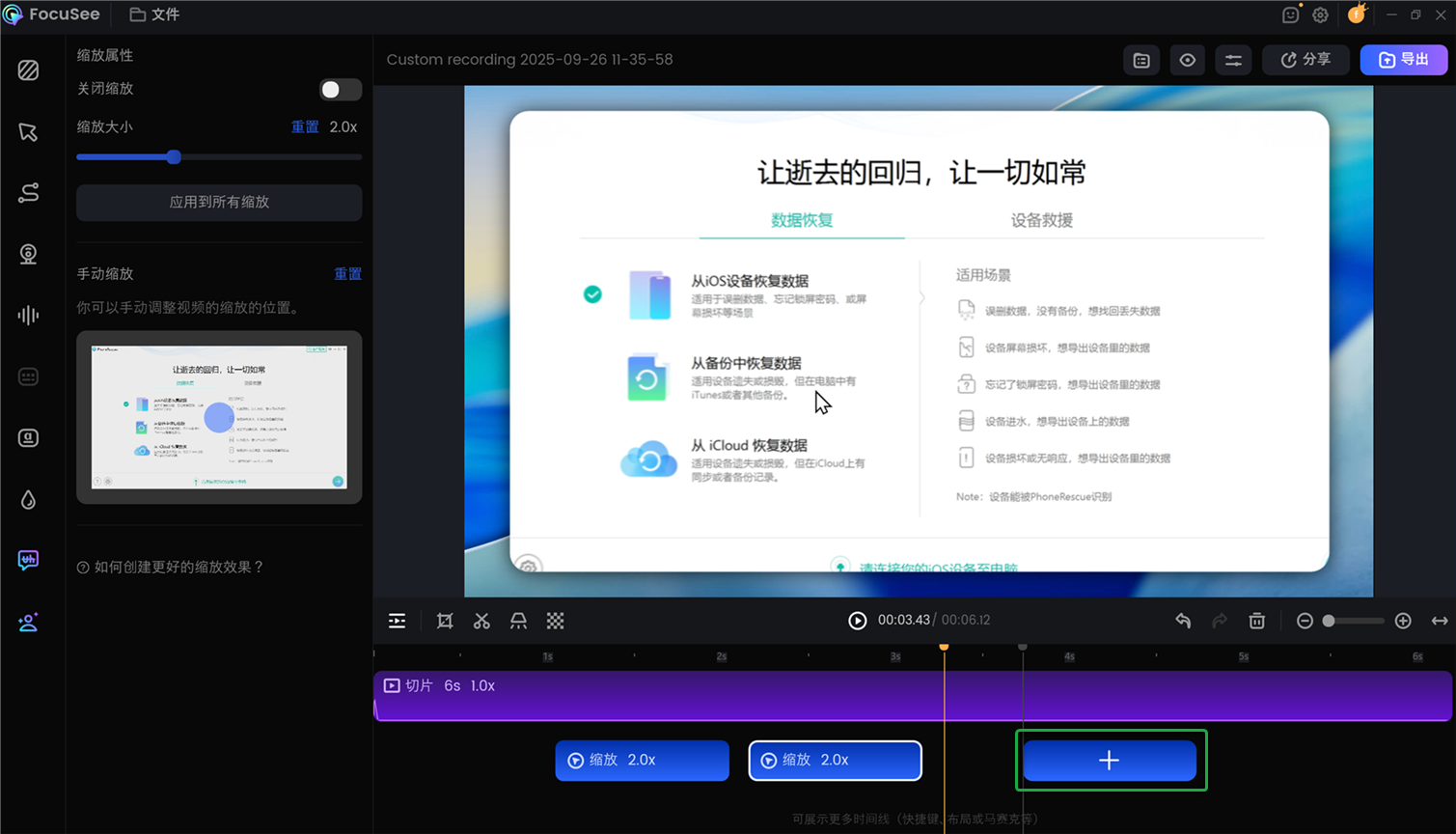Delete the selected item with the trash icon
Viewport: 1456px width, 834px height.
(x=1256, y=621)
